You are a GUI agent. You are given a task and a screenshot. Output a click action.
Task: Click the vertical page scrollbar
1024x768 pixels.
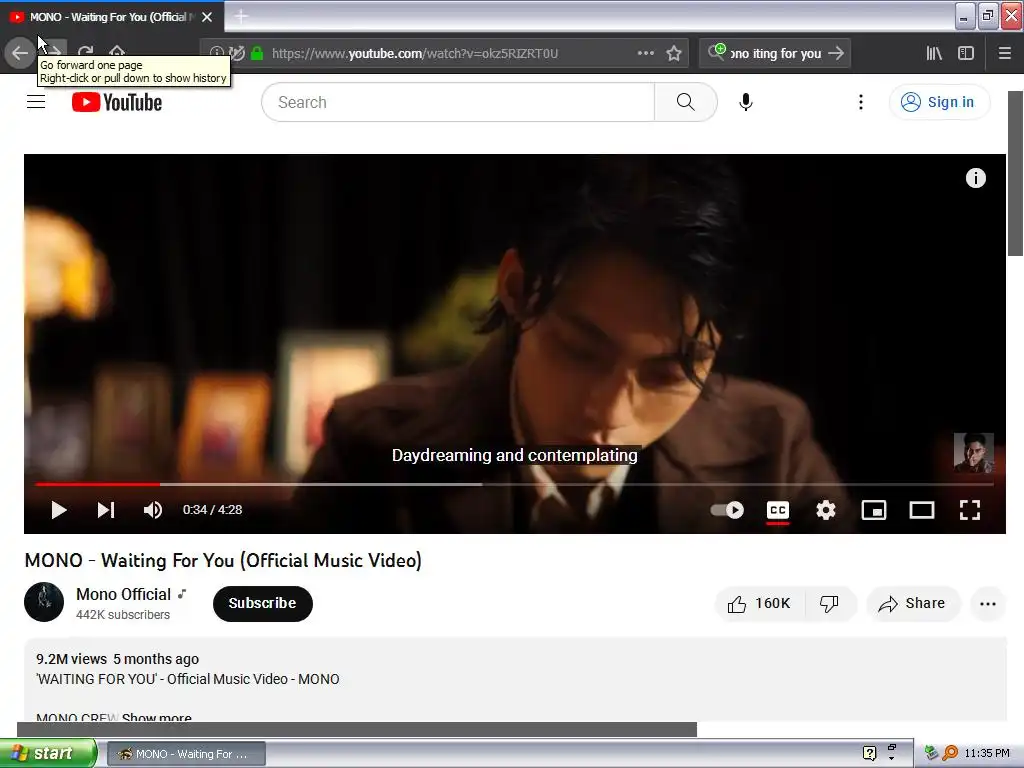pyautogui.click(x=1016, y=173)
